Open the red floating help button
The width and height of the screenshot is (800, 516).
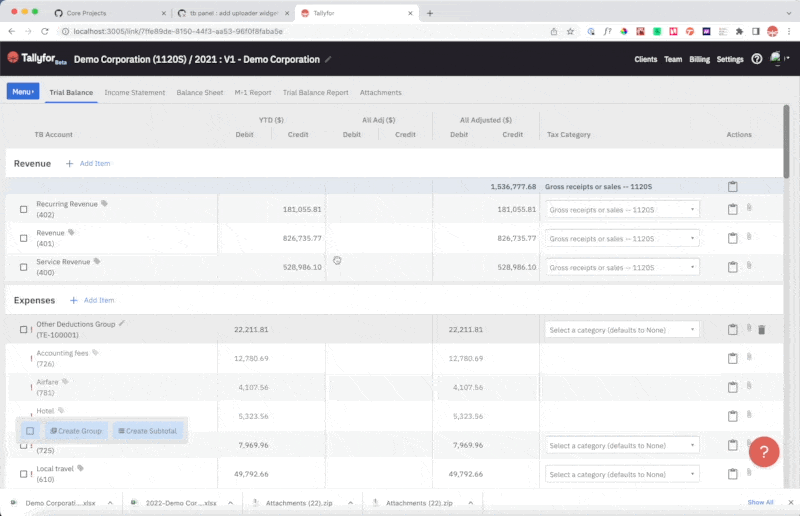764,452
